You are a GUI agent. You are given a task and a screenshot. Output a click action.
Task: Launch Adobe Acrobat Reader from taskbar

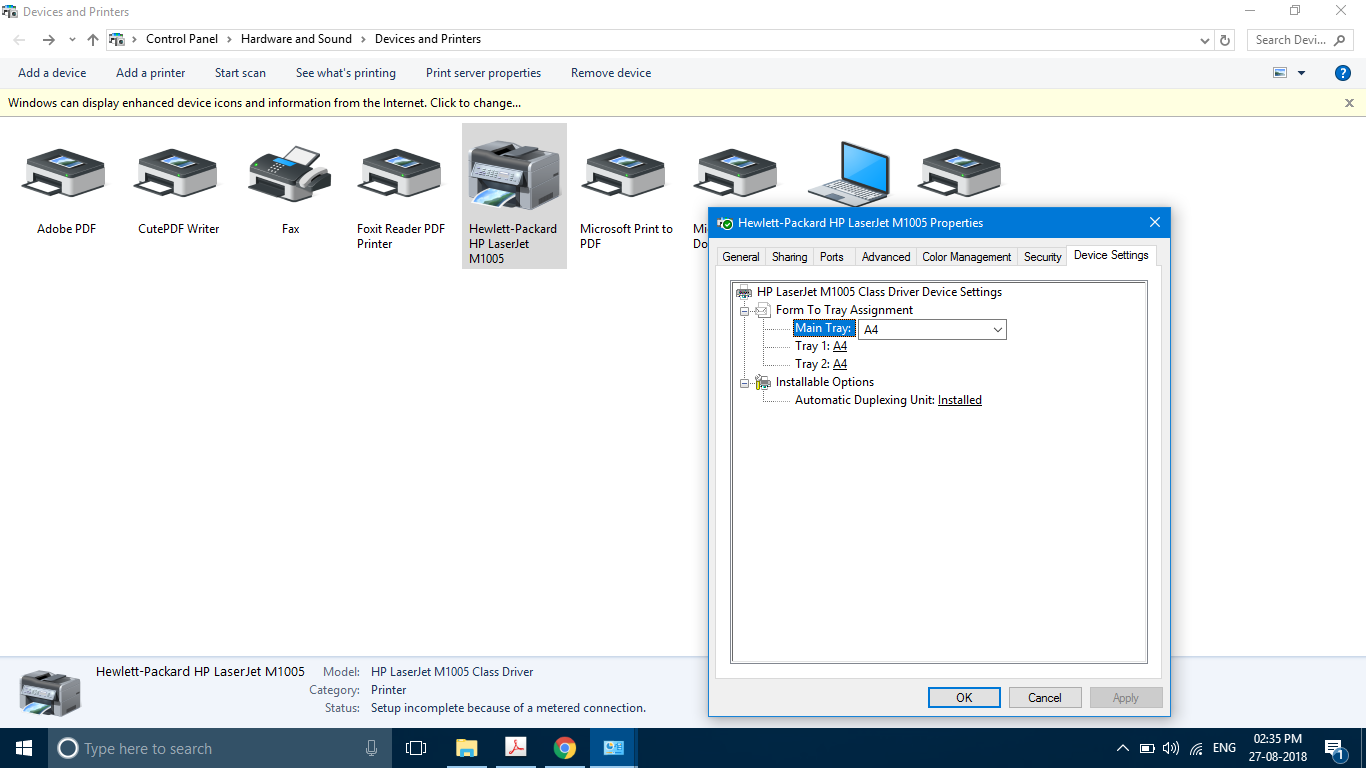pos(515,748)
